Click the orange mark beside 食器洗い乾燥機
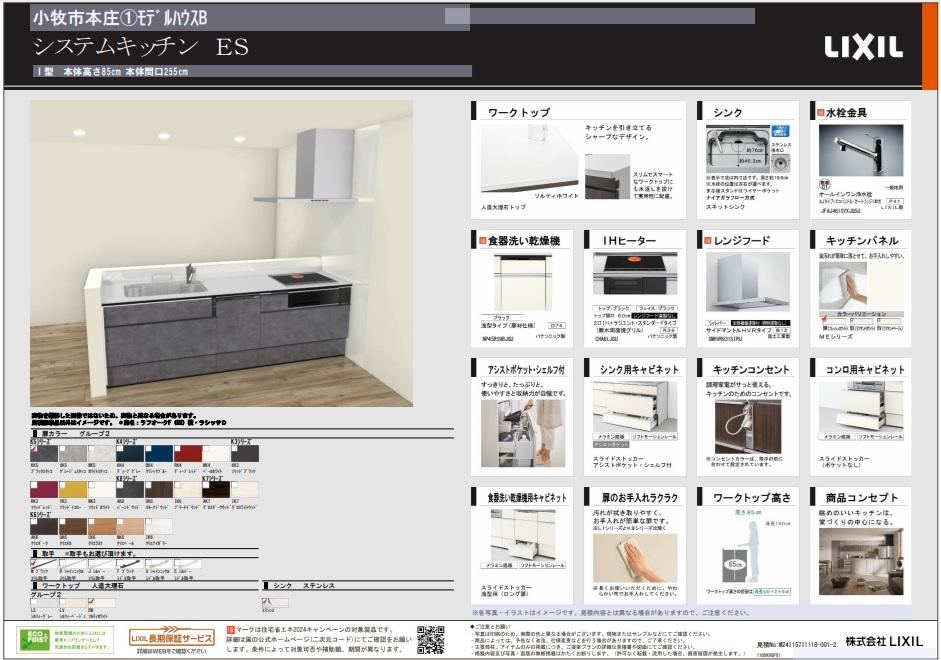 pos(482,241)
